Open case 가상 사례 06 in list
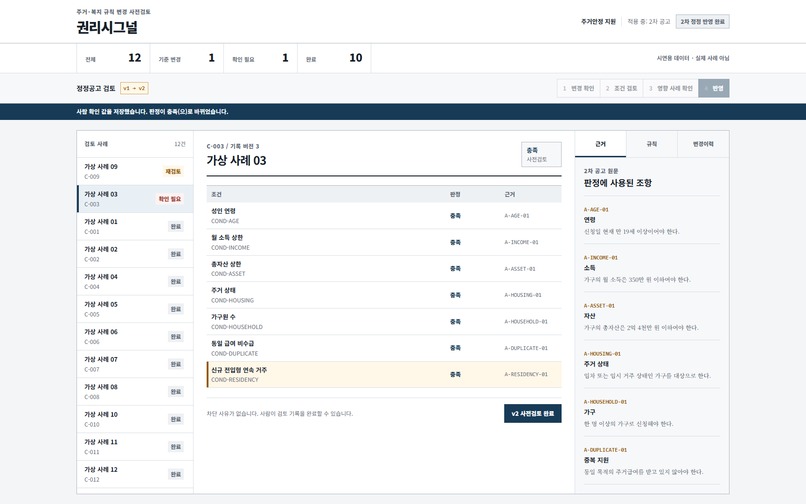The width and height of the screenshot is (806, 504). pos(135,336)
